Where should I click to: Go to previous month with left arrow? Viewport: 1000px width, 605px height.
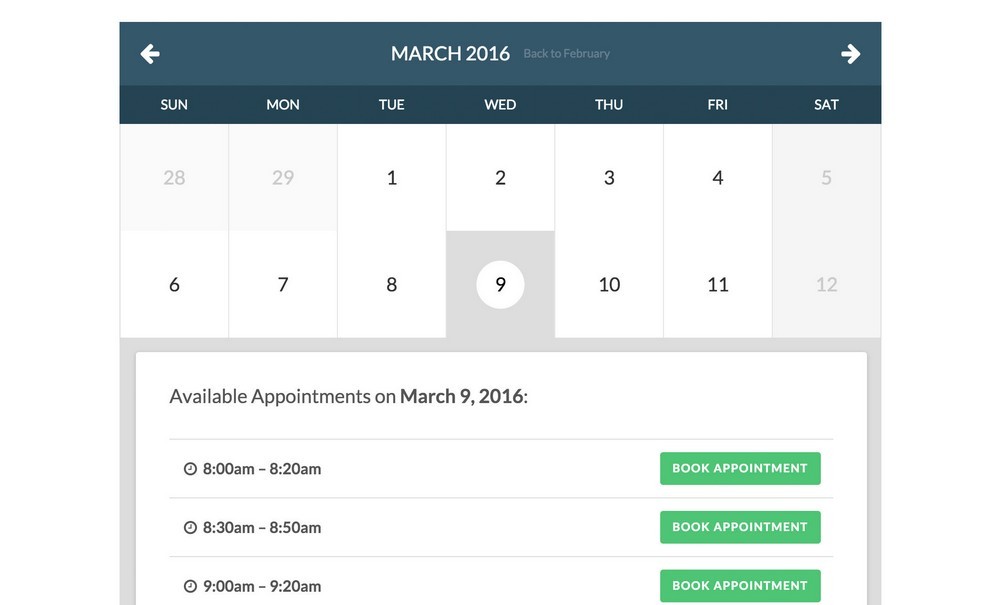point(150,54)
